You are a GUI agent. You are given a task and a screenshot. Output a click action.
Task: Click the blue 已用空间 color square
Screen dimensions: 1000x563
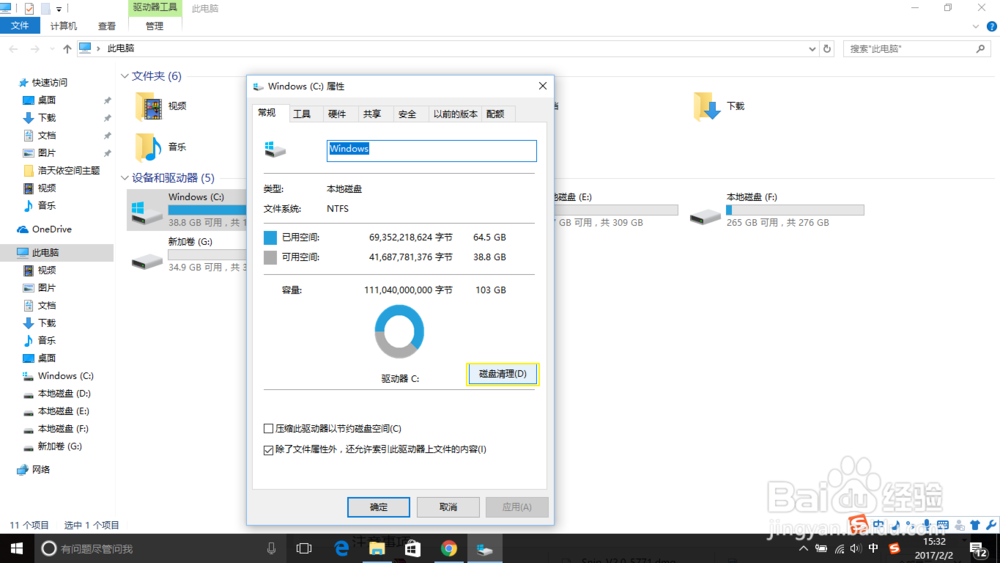(270, 237)
